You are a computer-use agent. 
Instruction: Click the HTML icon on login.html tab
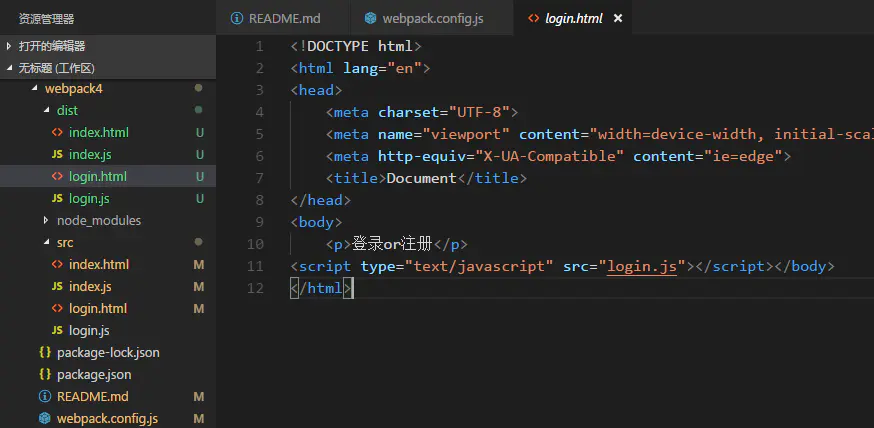[x=533, y=18]
